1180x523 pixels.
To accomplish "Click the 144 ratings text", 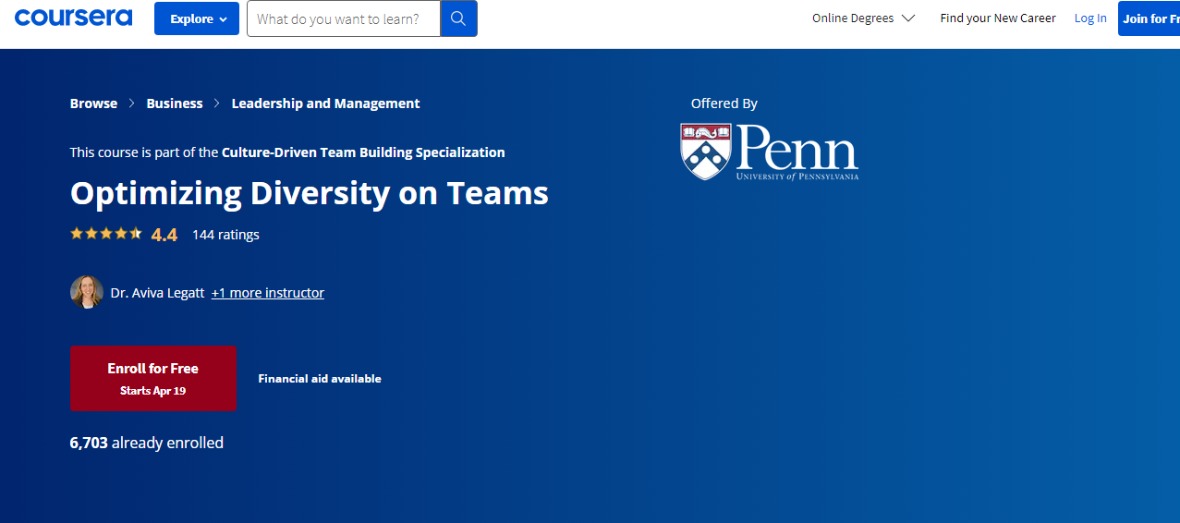I will coord(226,235).
